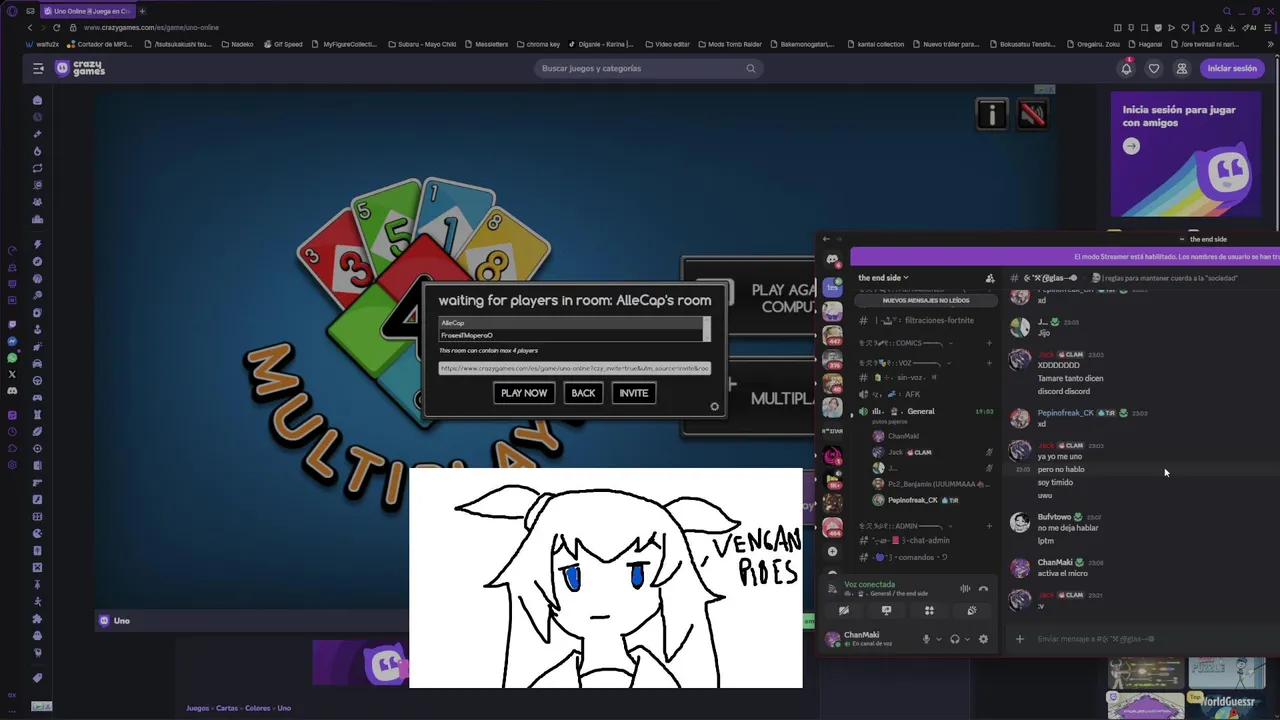
Task: Open the Uno game info button
Action: (992, 114)
